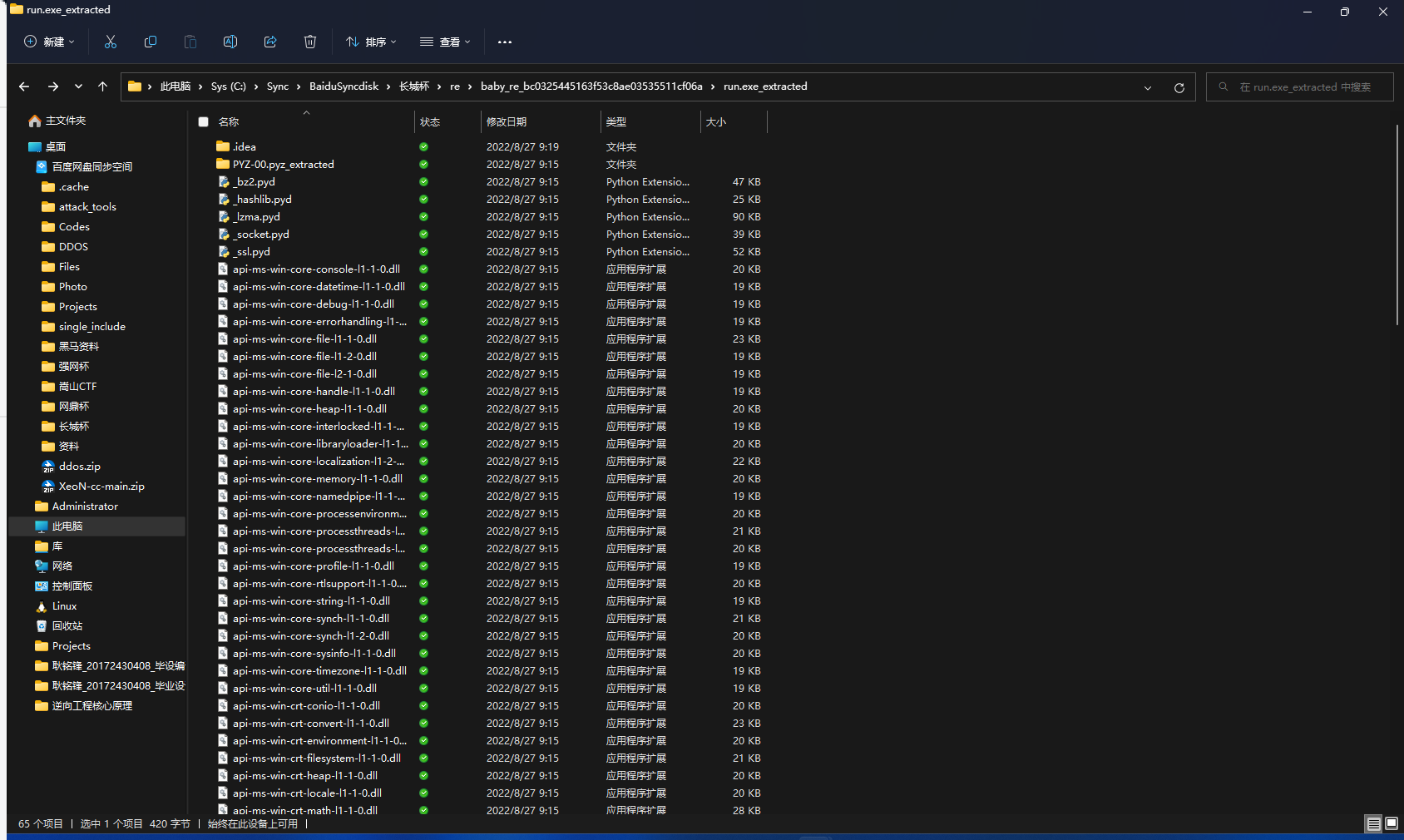The width and height of the screenshot is (1404, 840).
Task: Expand chevron after Sync in breadcrumb
Action: [299, 86]
